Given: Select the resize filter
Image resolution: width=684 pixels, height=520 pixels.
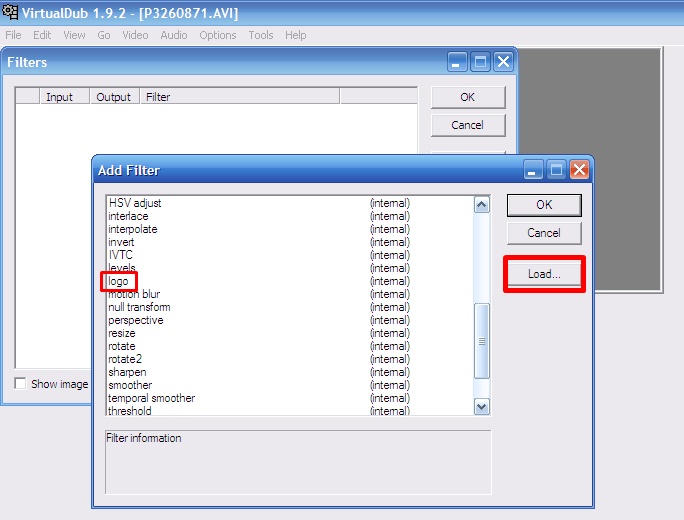Looking at the screenshot, I should [x=290, y=333].
